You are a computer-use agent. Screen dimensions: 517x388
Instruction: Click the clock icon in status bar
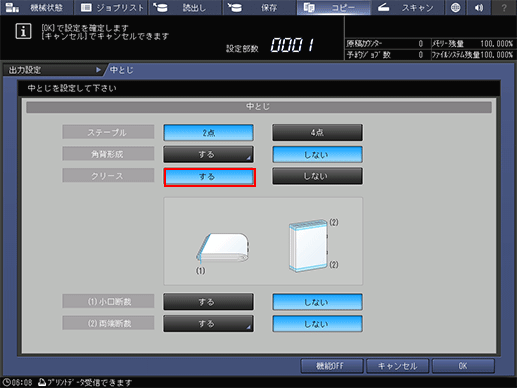pos(7,382)
